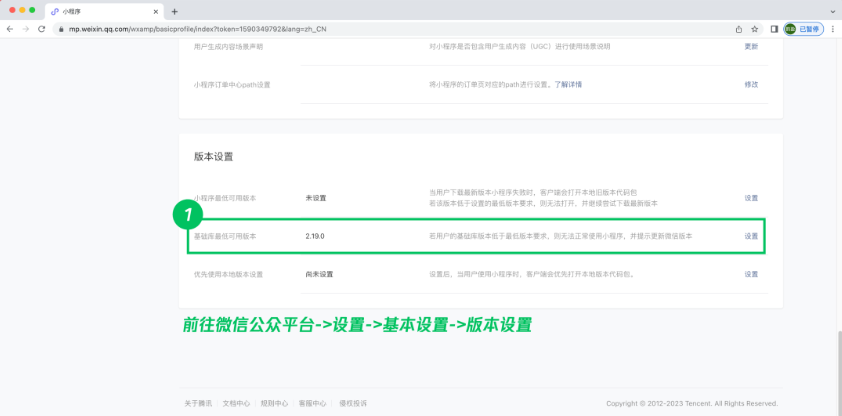The image size is (842, 416).
Task: Open 侵权投诉 footer link
Action: pos(353,403)
